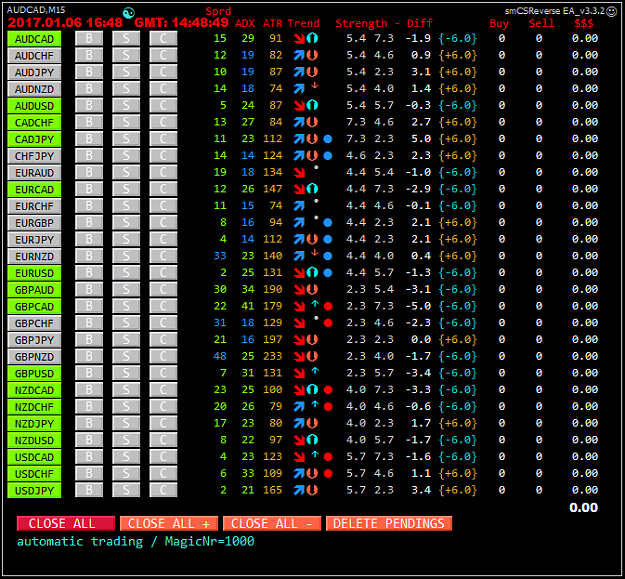Click the smCSReverse EA_v3.3.2 label
Viewport: 625px width, 579px height.
coord(555,11)
